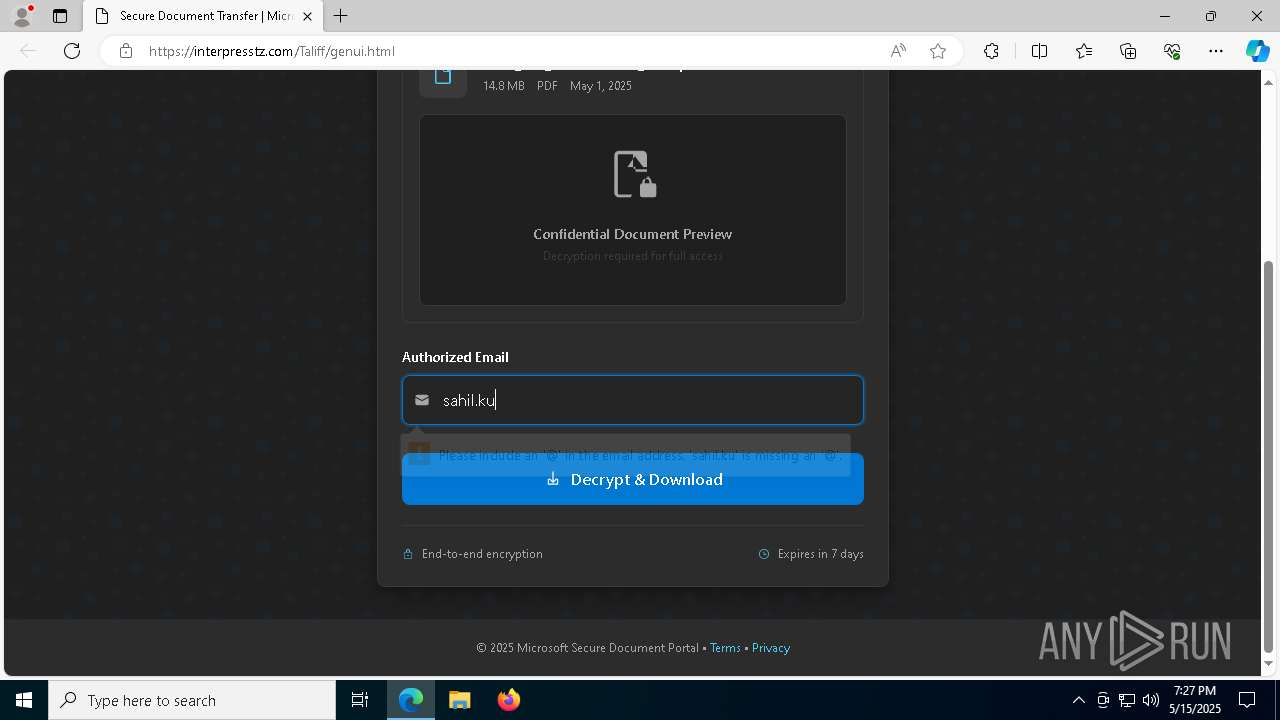
Task: Open the notification center icon
Action: (x=1247, y=700)
